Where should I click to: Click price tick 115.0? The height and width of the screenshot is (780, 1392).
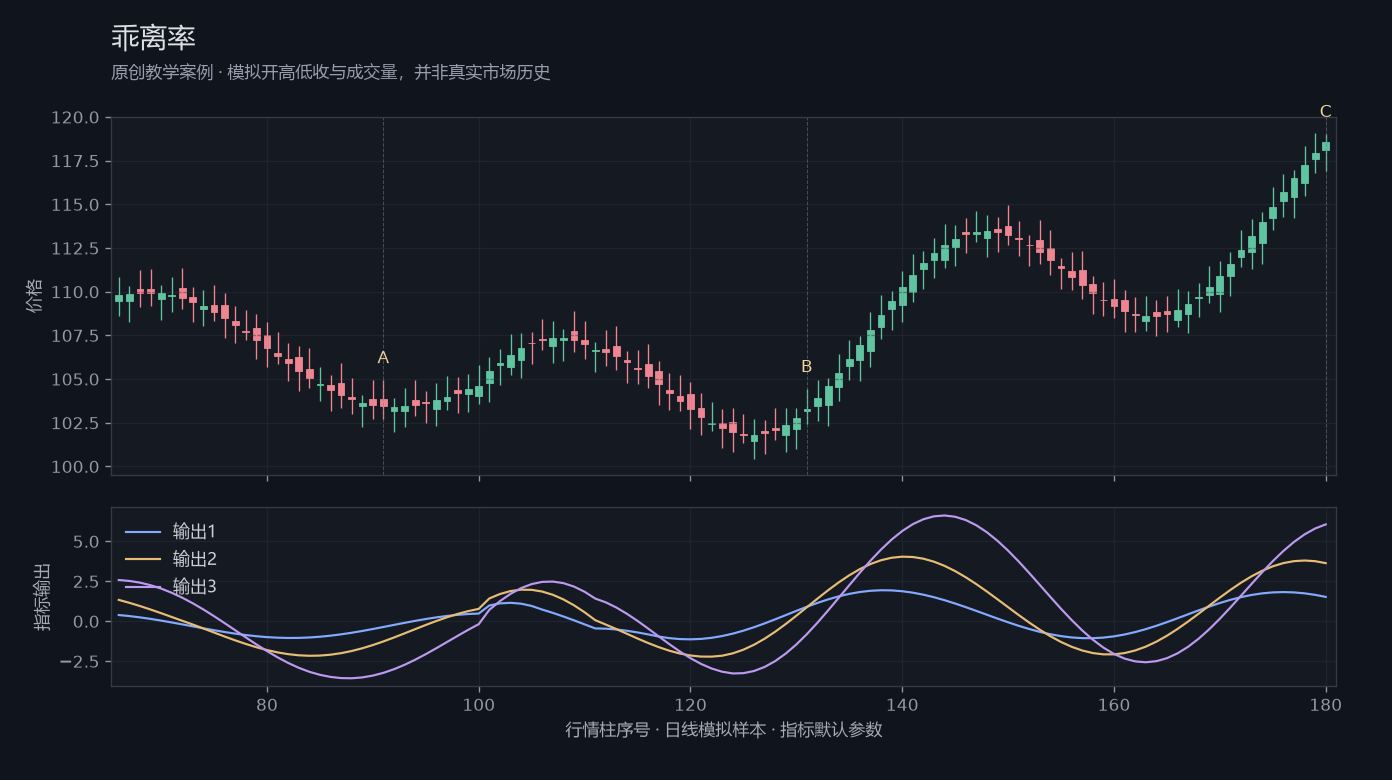(76, 205)
